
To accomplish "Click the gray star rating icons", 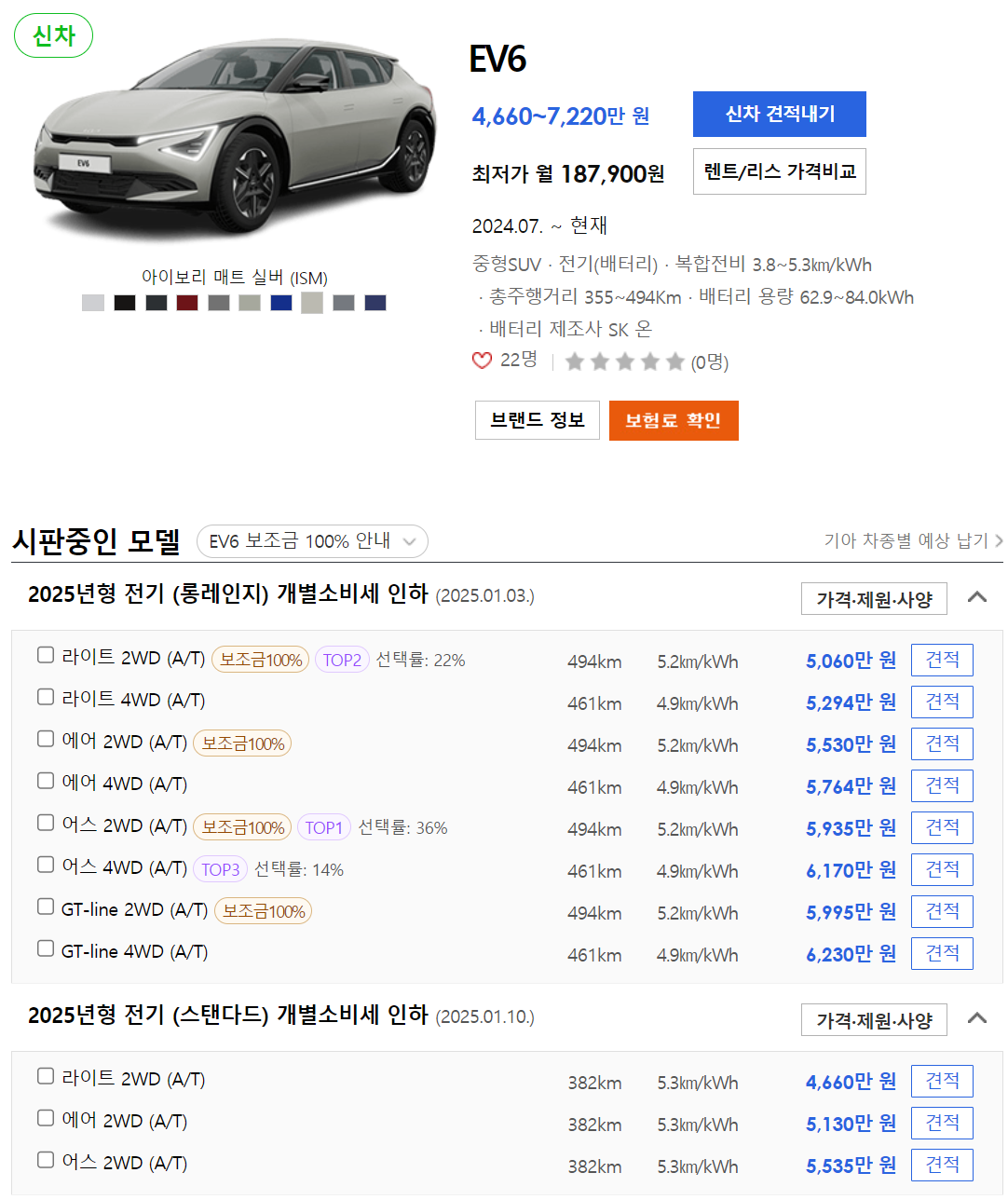I will coord(625,361).
